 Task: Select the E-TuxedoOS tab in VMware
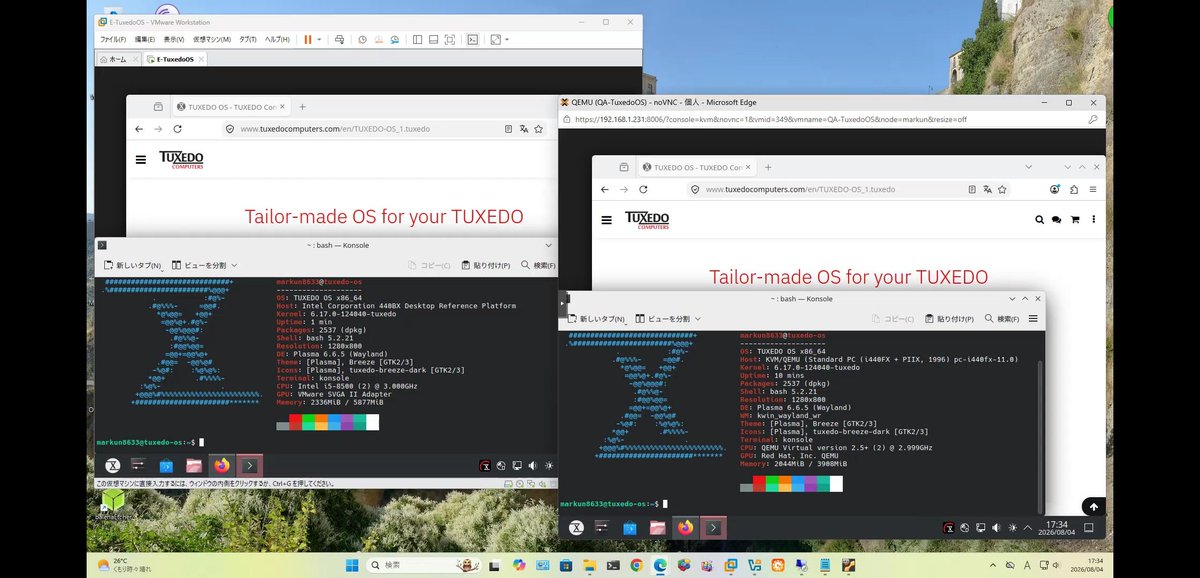point(175,59)
